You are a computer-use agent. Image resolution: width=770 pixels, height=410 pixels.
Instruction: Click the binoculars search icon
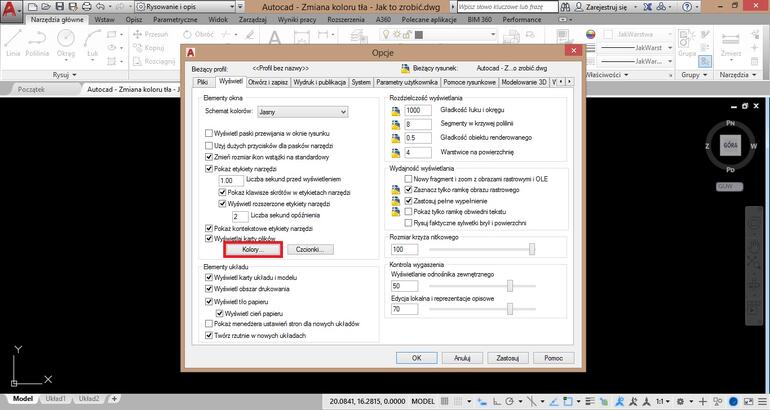click(565, 7)
